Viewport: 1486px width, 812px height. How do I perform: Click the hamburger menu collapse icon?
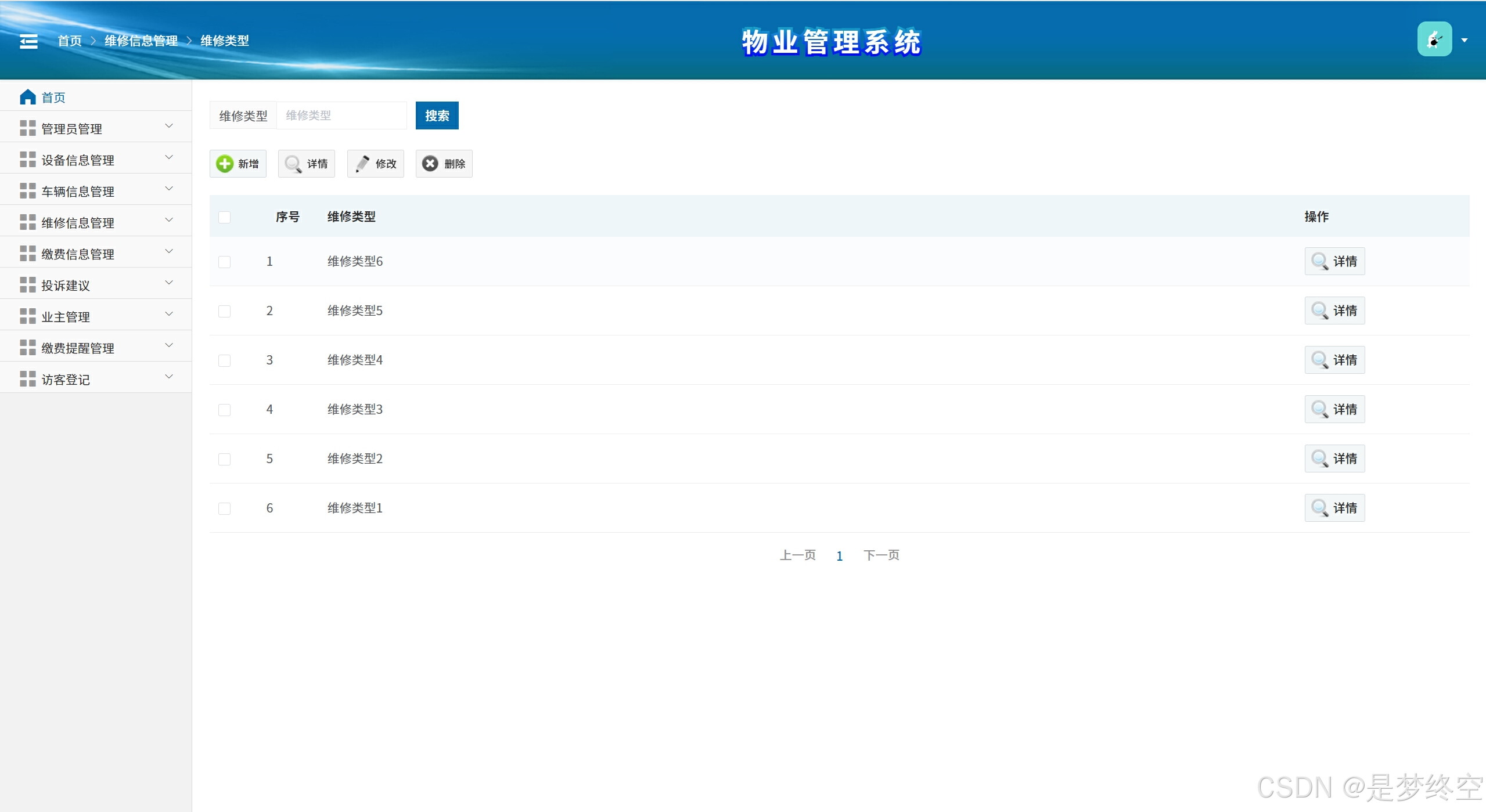[28, 41]
